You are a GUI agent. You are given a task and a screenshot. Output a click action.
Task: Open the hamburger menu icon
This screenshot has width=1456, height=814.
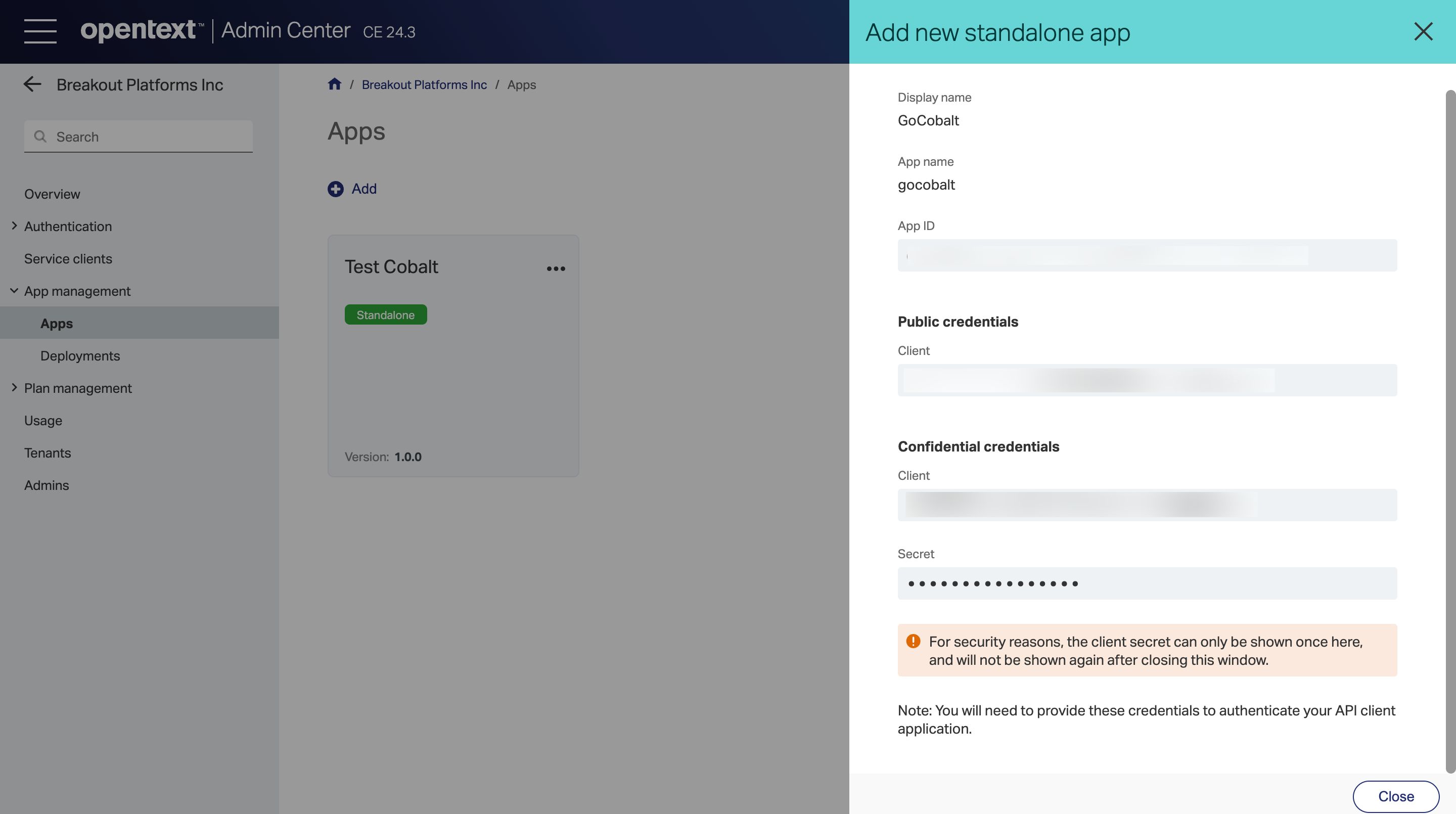40,31
